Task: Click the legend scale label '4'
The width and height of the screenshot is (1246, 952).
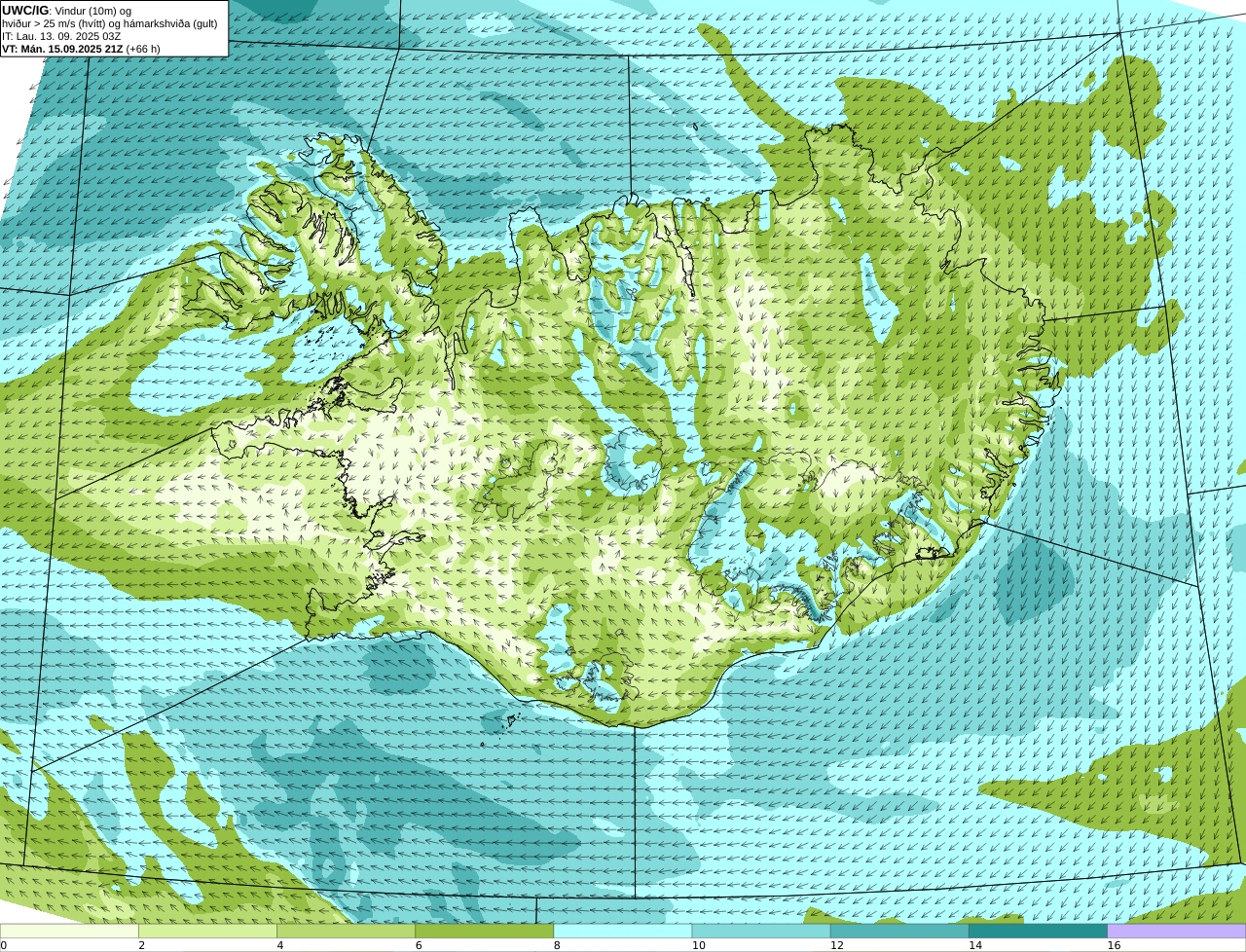Action: pos(280,945)
